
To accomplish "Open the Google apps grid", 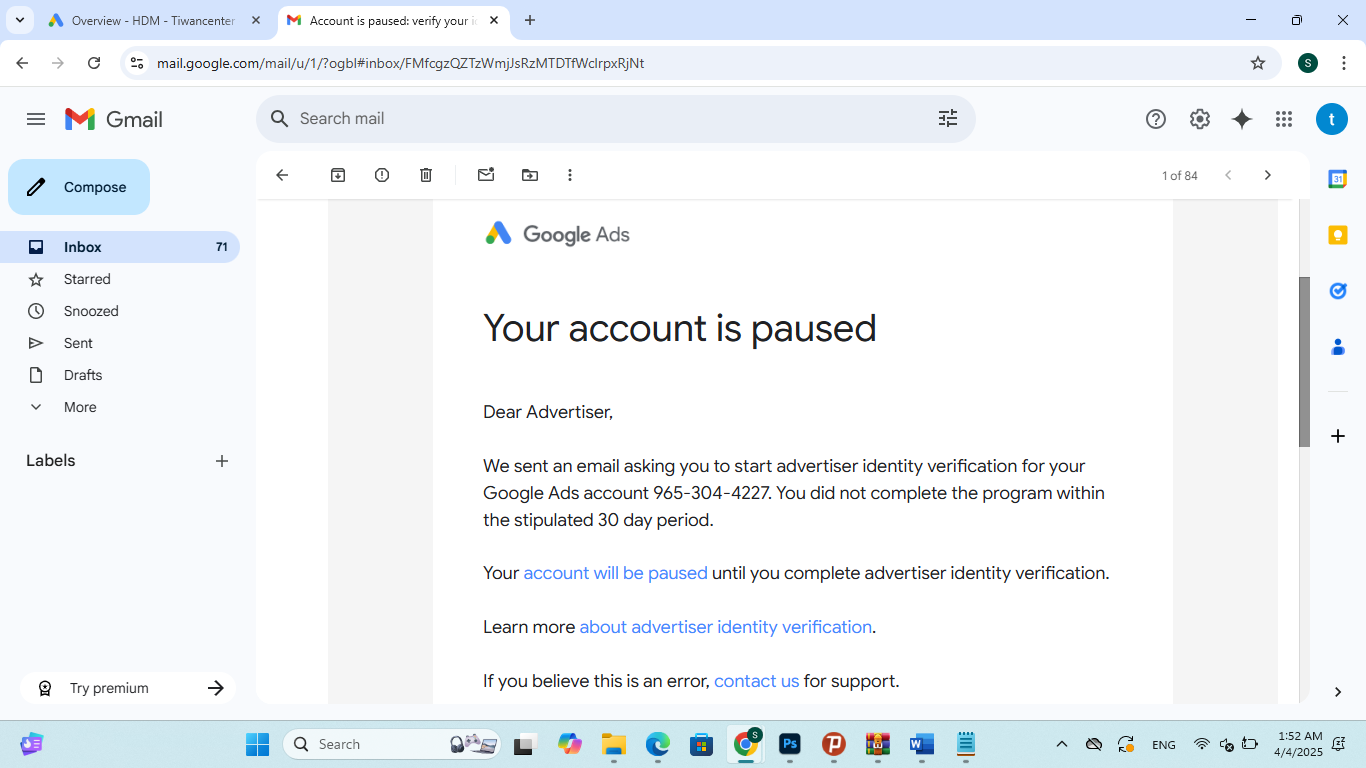I will tap(1284, 119).
